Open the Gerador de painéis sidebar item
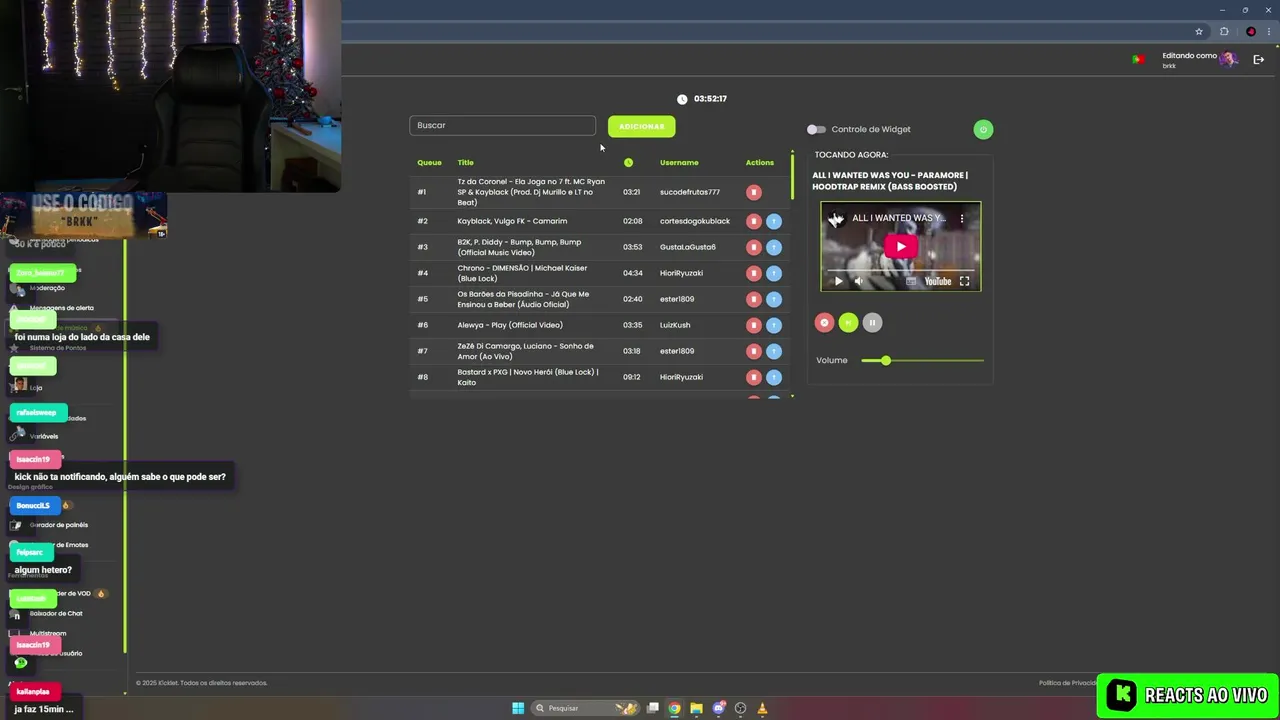 (x=58, y=525)
